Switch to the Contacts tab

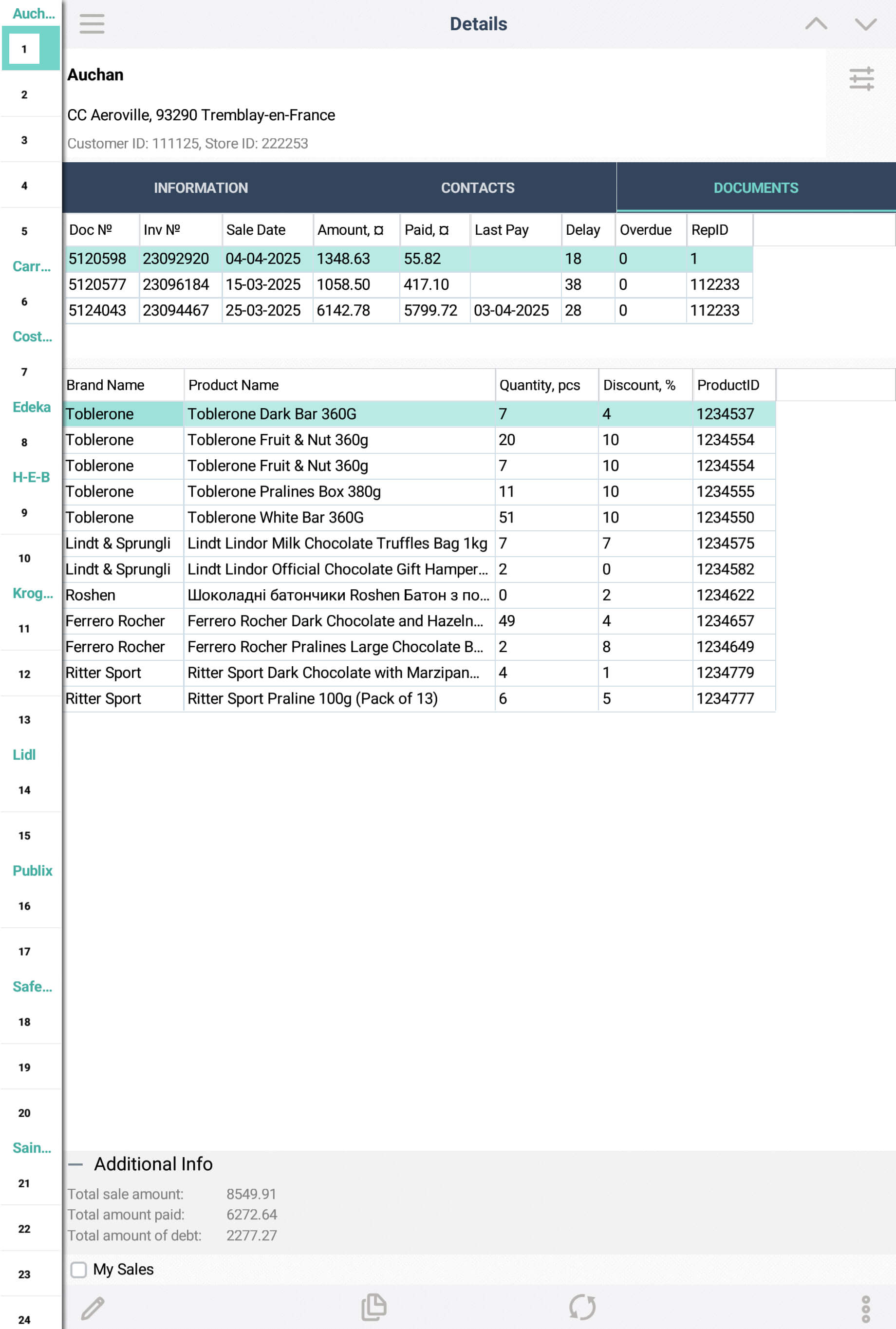click(477, 188)
